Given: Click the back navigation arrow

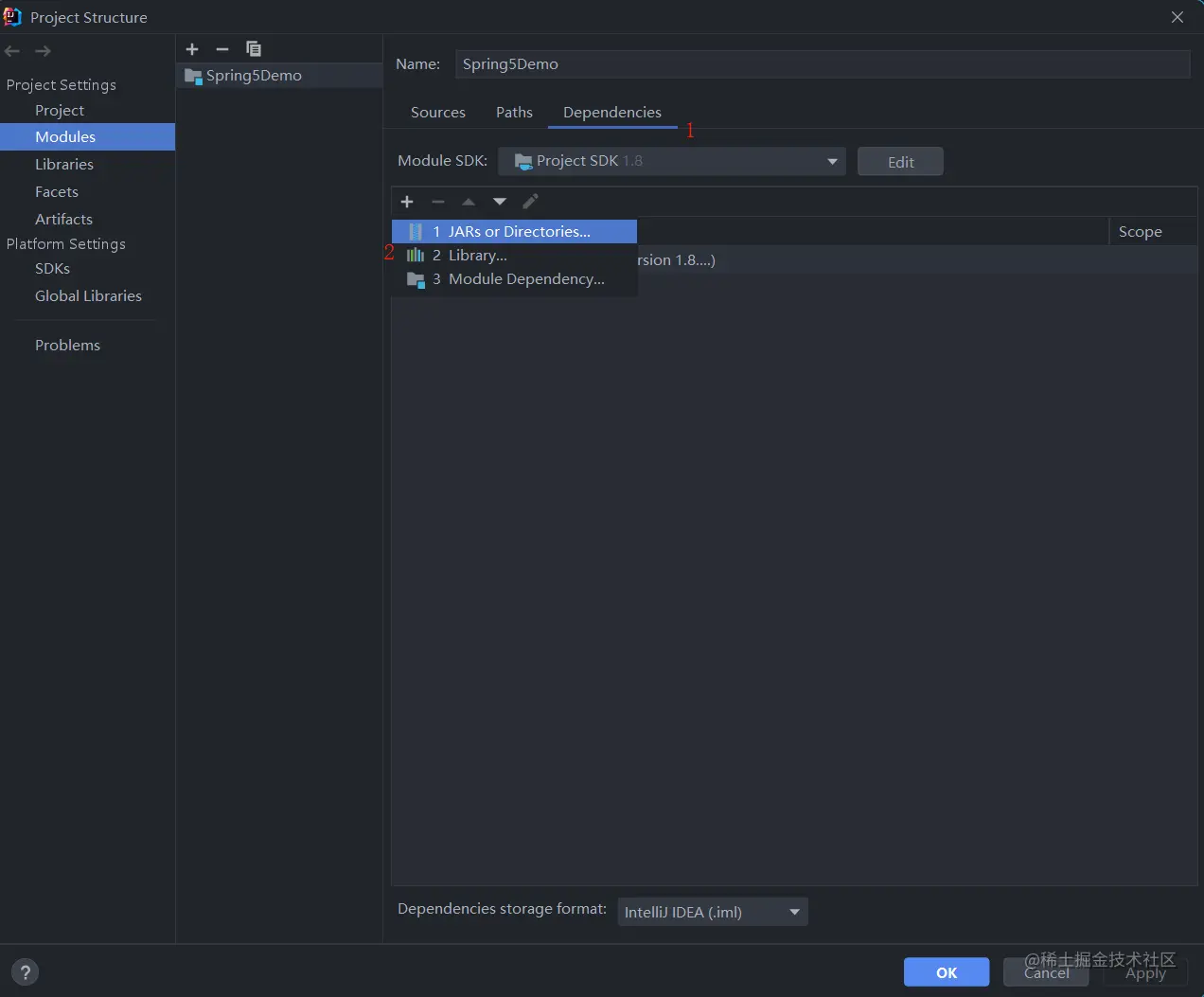Looking at the screenshot, I should coord(12,51).
